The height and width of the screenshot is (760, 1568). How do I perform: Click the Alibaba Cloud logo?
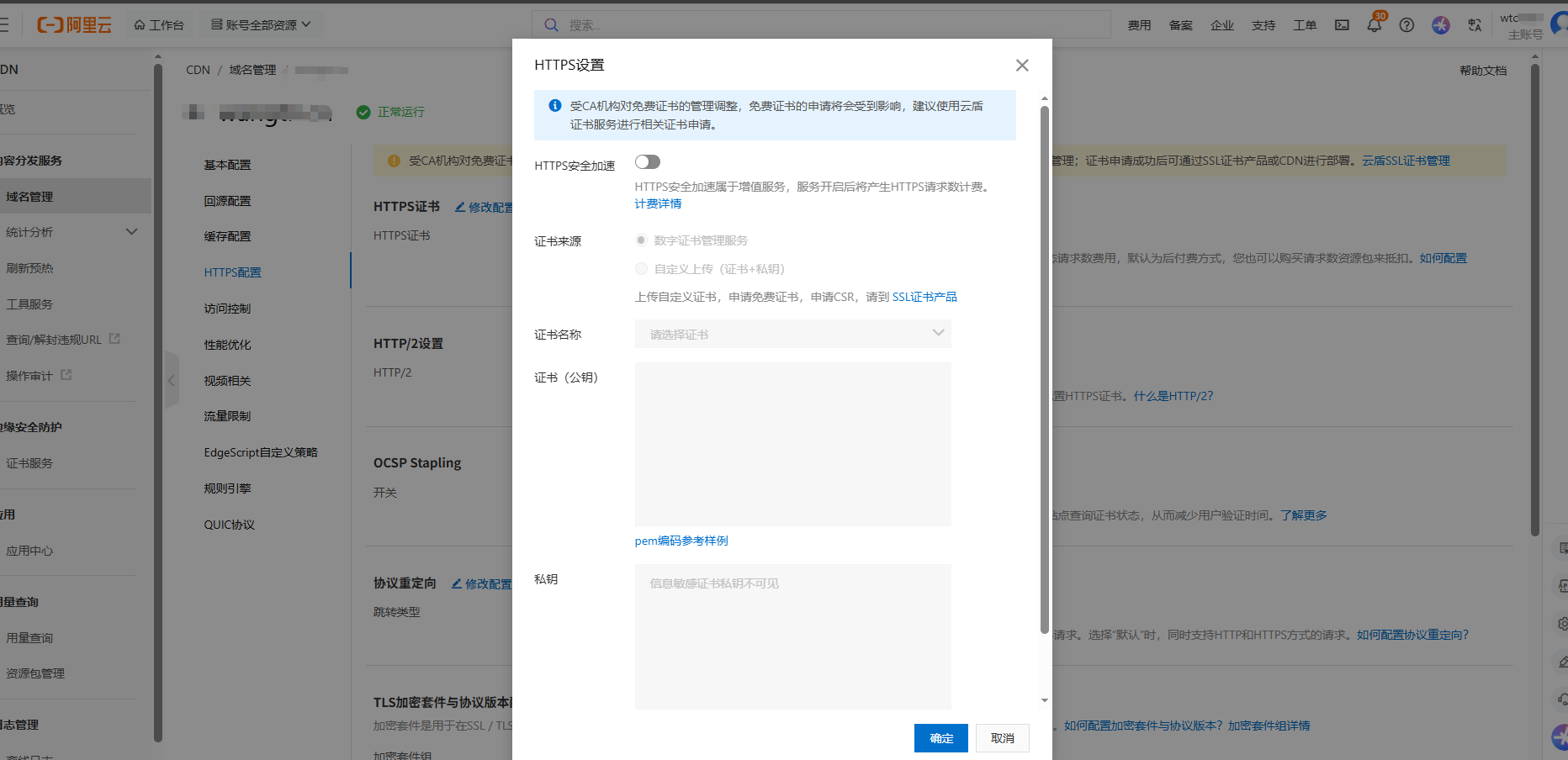pyautogui.click(x=74, y=24)
